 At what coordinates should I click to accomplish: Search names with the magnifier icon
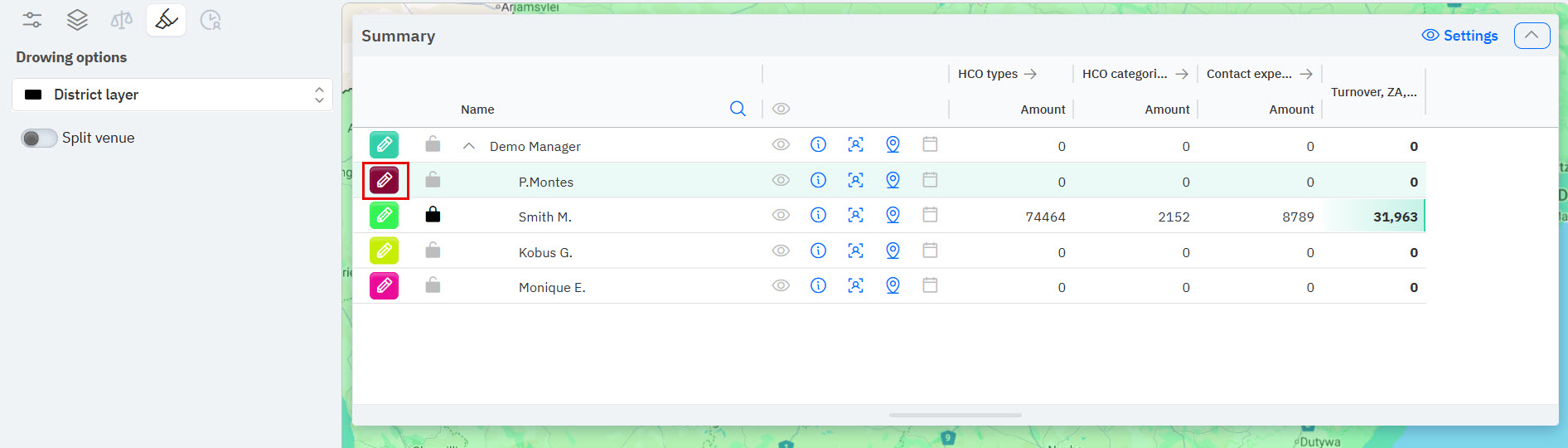tap(738, 109)
